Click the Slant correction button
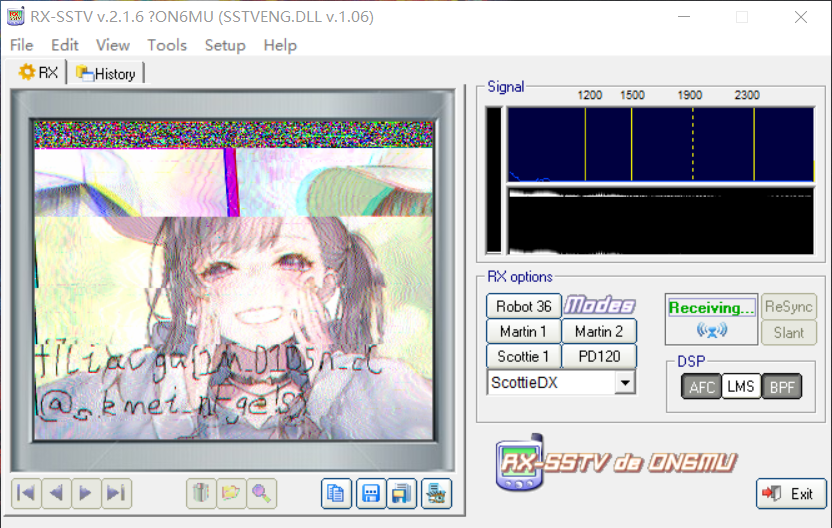 (788, 333)
